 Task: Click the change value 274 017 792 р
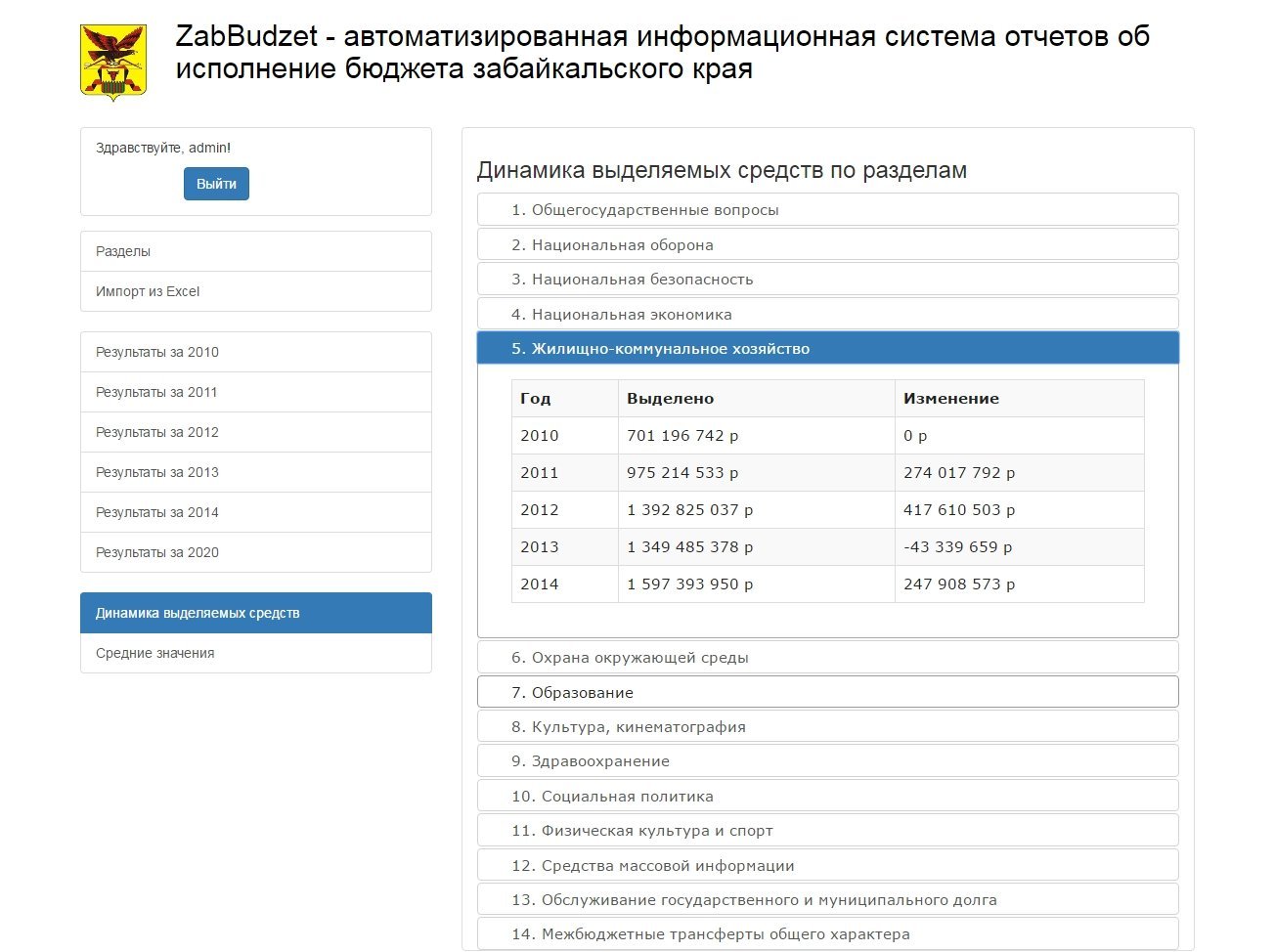pyautogui.click(x=959, y=473)
